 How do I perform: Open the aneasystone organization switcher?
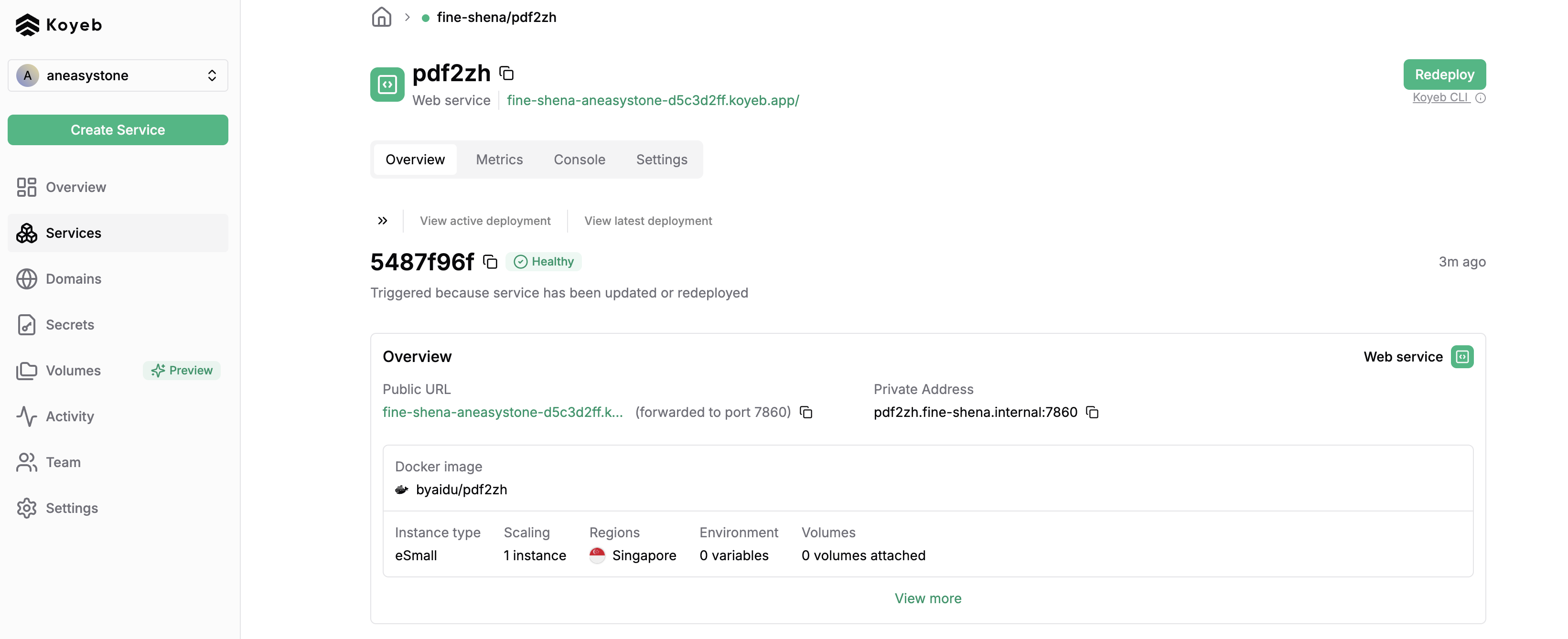(118, 75)
